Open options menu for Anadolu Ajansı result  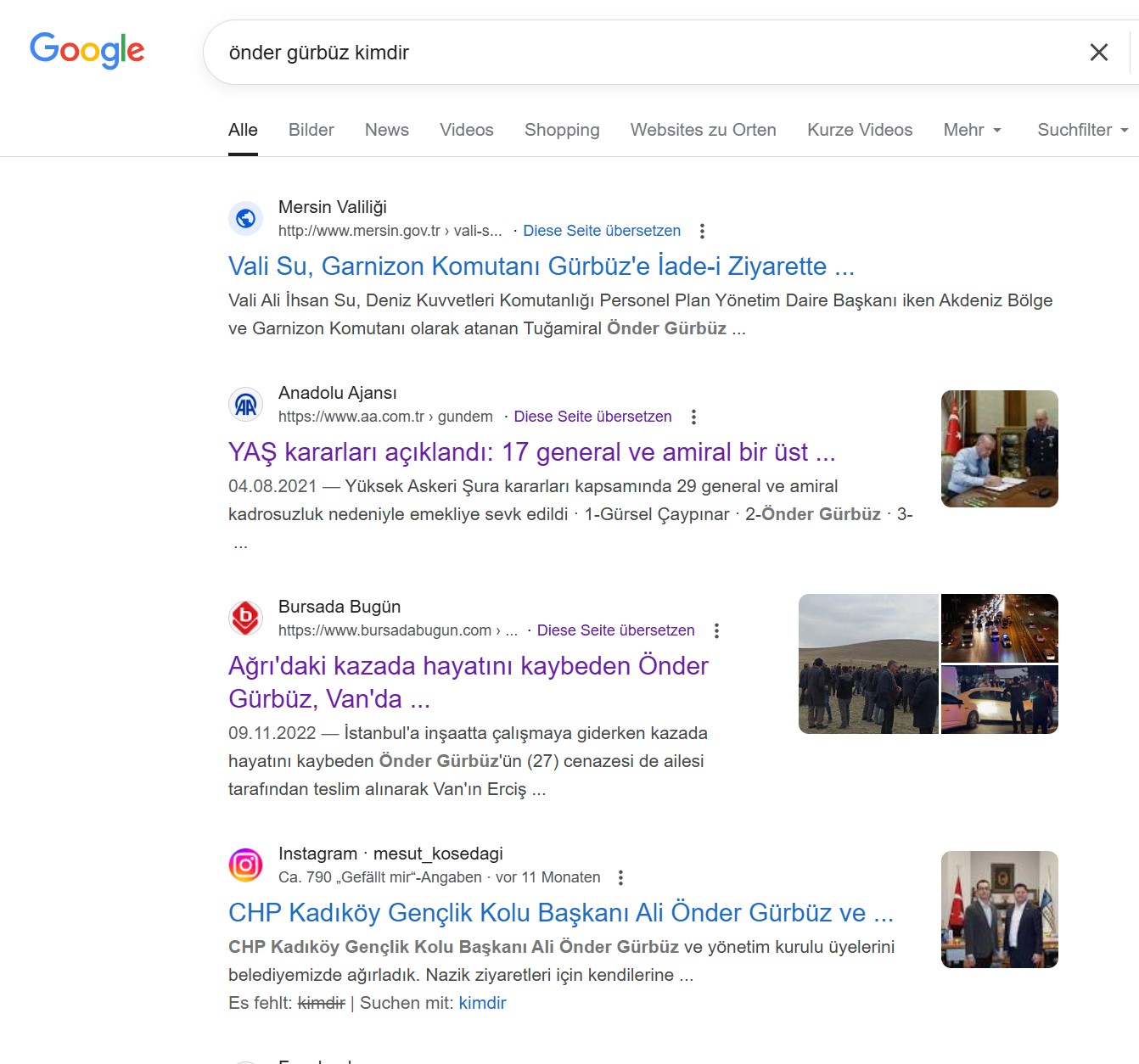693,417
